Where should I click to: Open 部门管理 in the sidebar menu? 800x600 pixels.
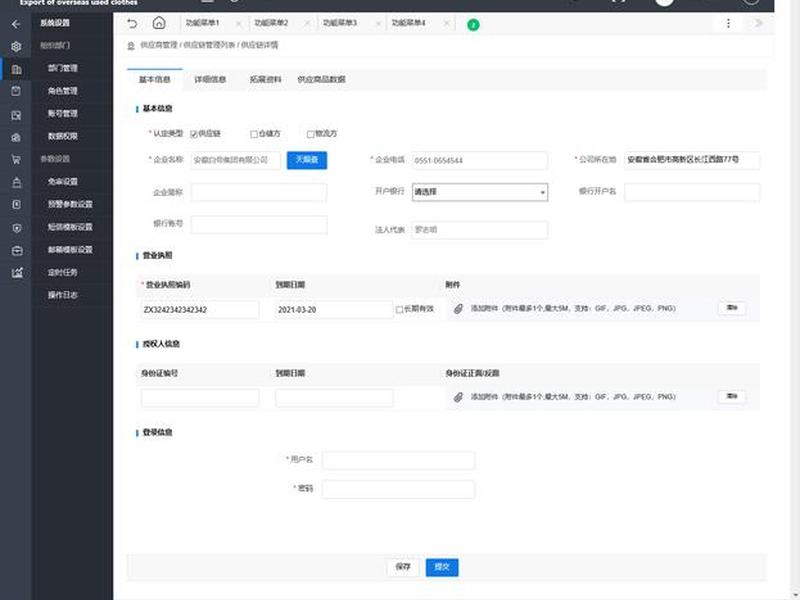[x=63, y=68]
